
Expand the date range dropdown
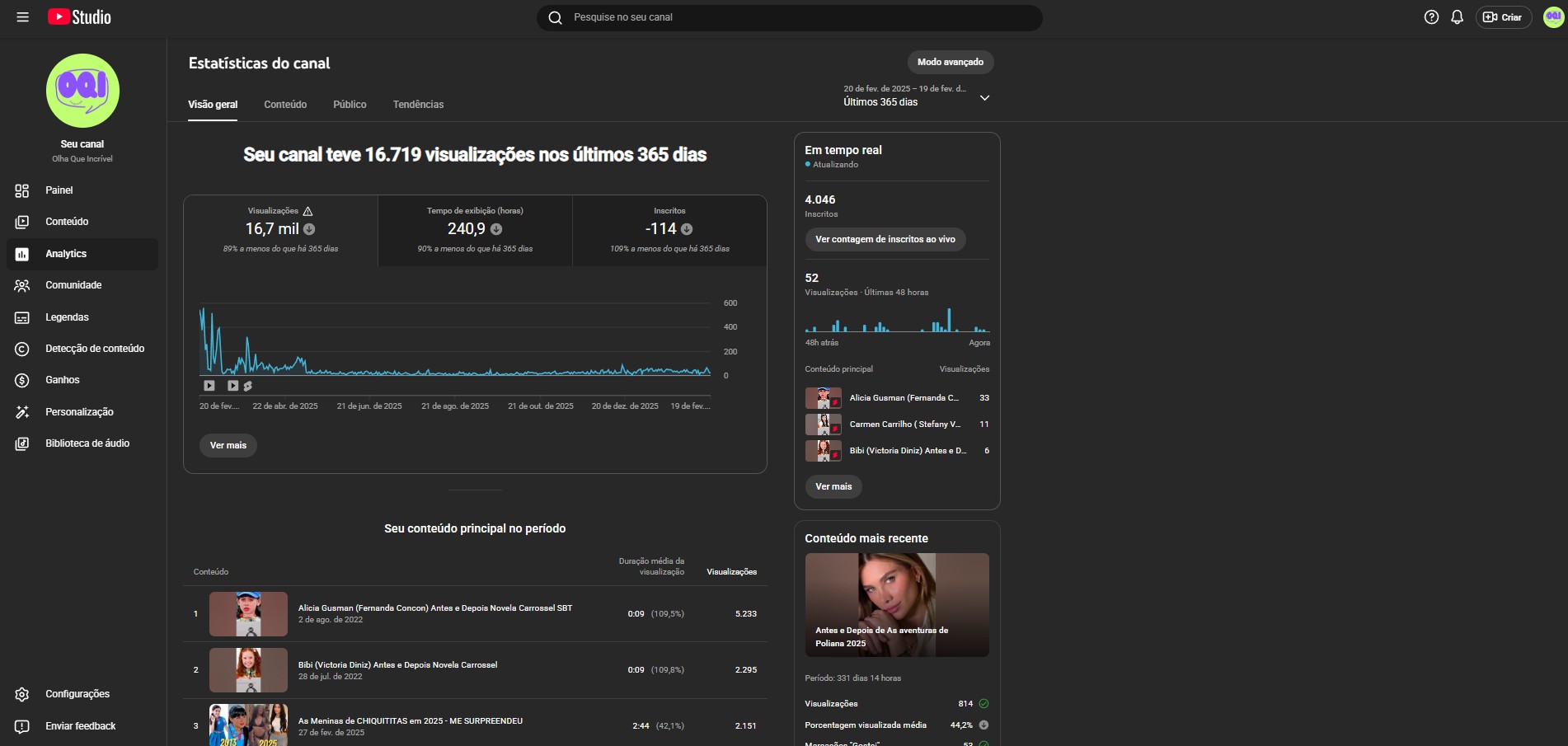tap(984, 98)
